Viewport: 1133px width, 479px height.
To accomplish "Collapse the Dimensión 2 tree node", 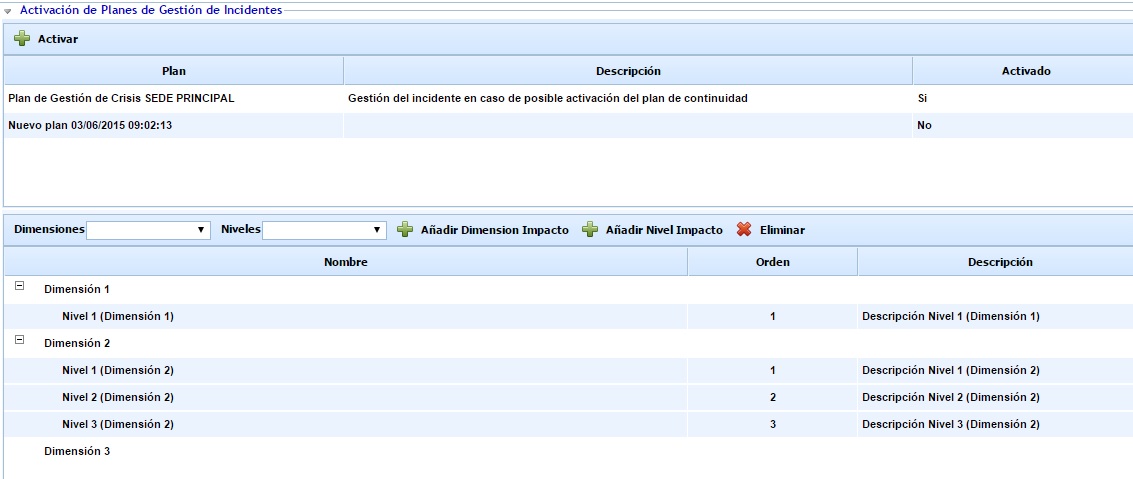I will click(x=20, y=340).
